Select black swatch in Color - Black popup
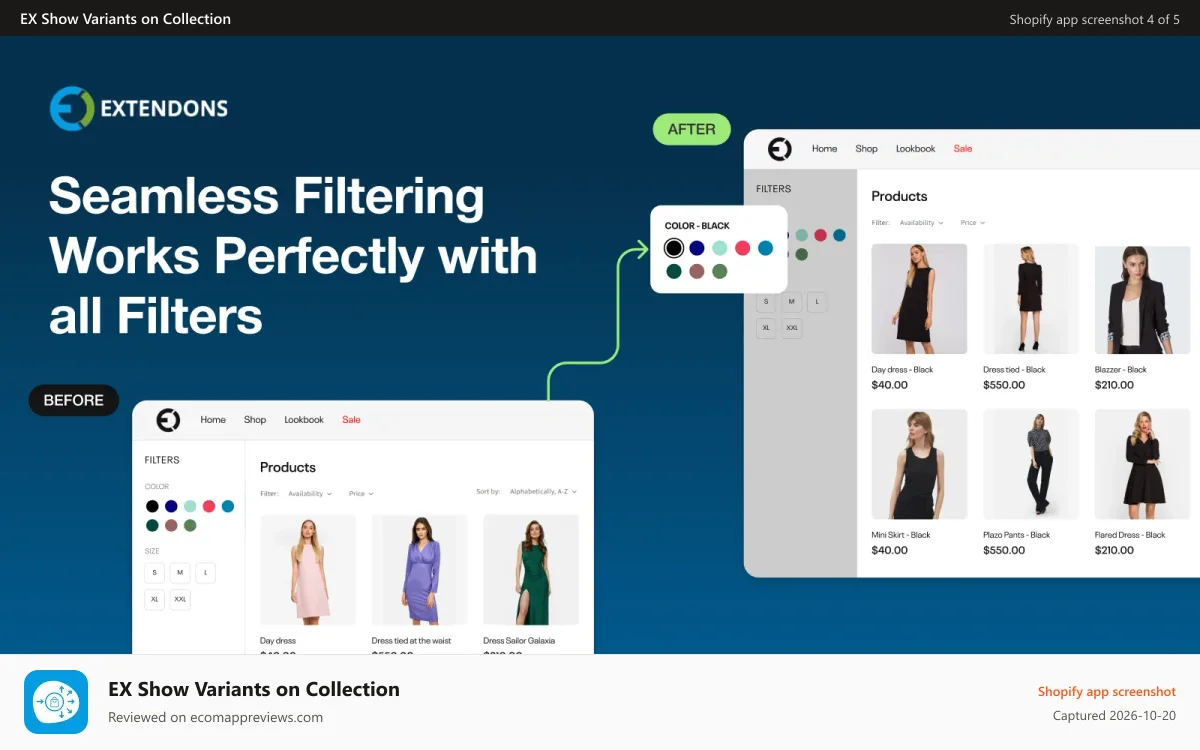Image resolution: width=1200 pixels, height=750 pixels. coord(674,248)
